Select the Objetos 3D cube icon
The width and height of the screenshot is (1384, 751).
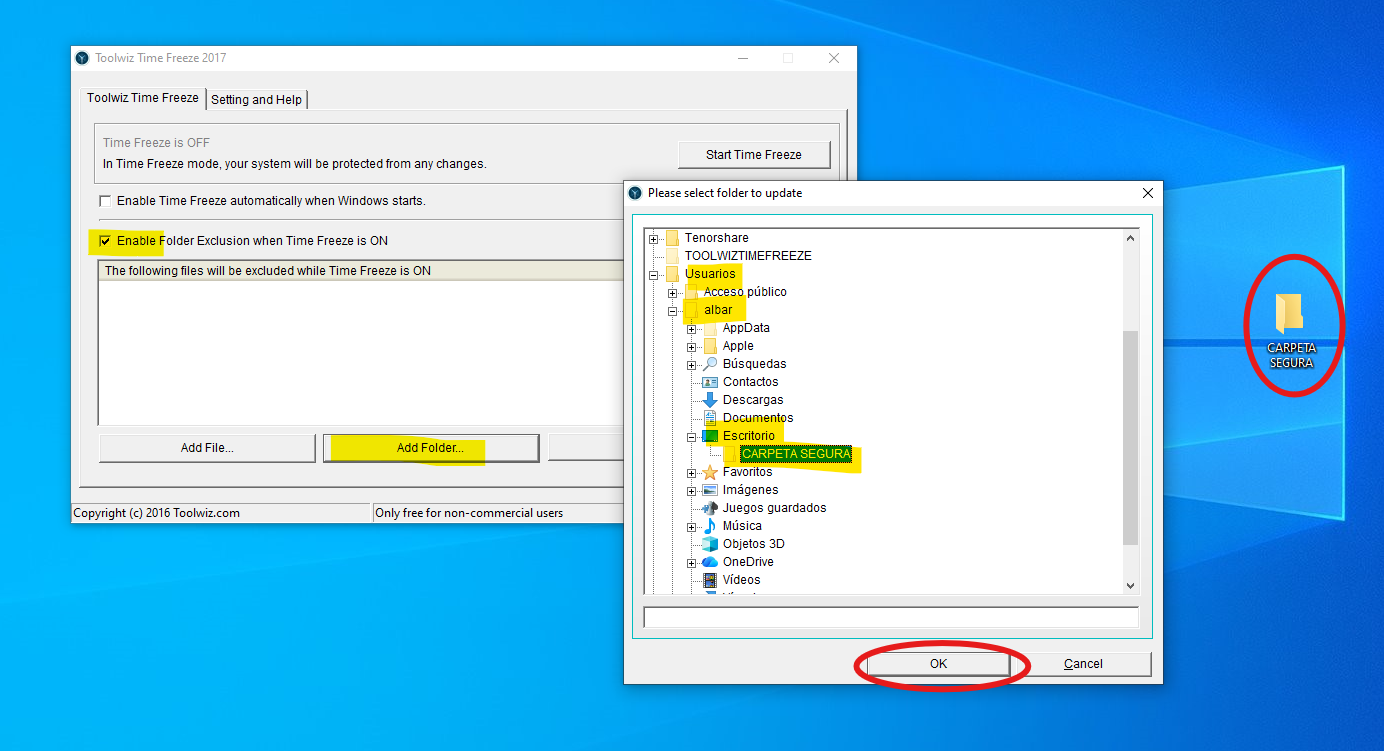coord(710,544)
